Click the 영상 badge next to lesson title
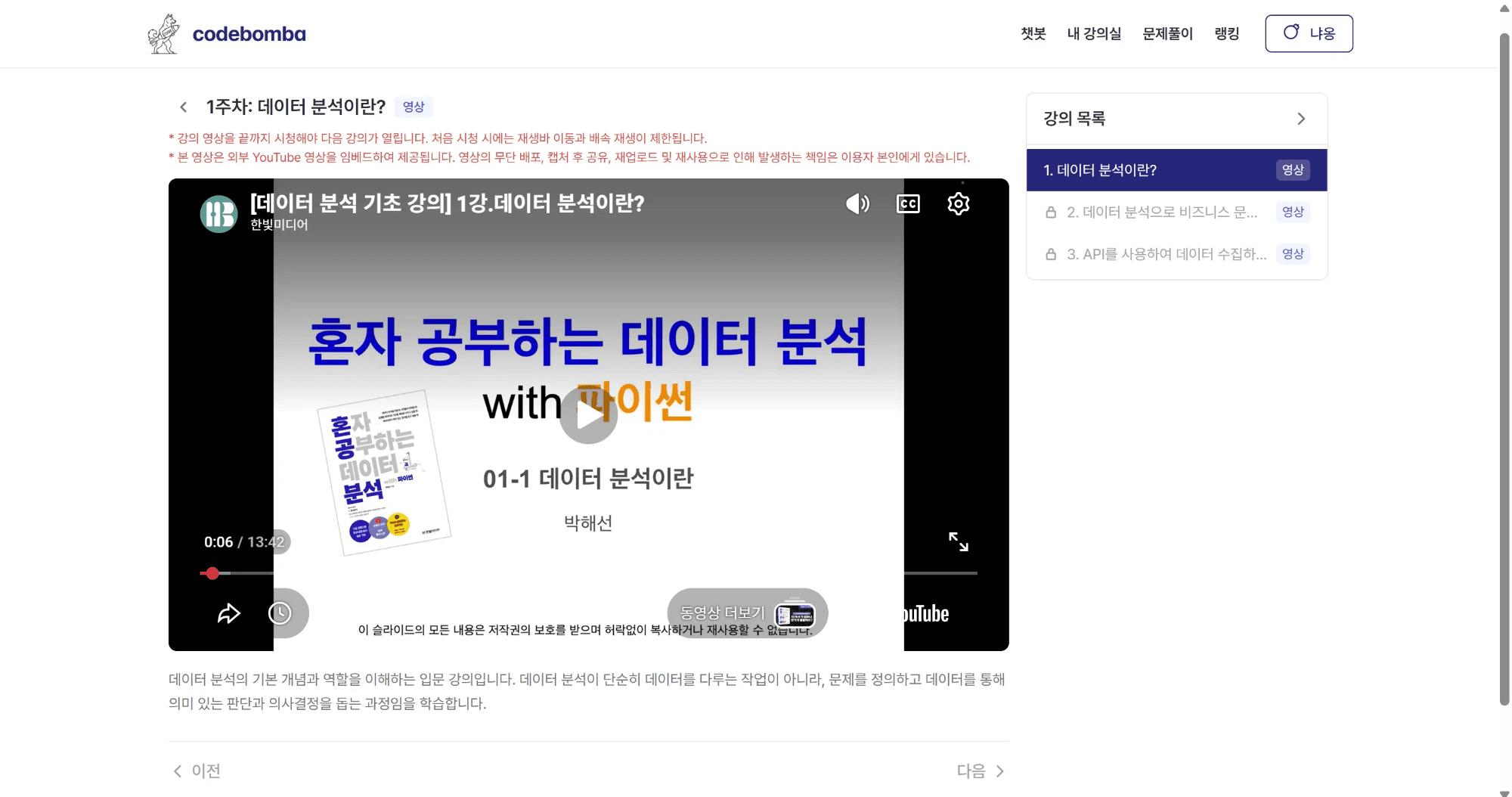The image size is (1512, 797). 414,107
